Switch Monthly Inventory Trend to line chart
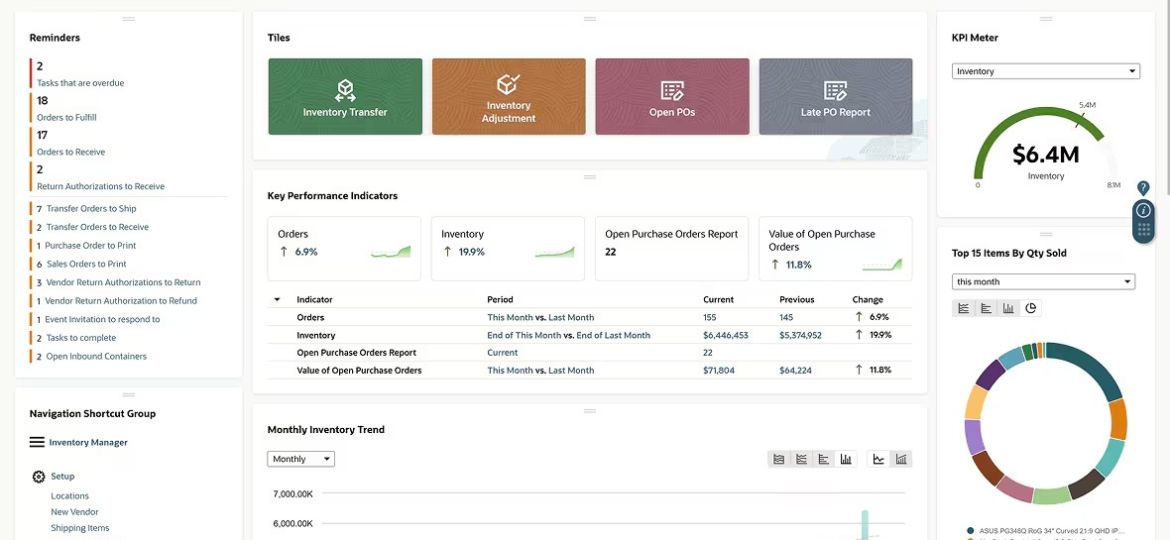 click(801, 459)
